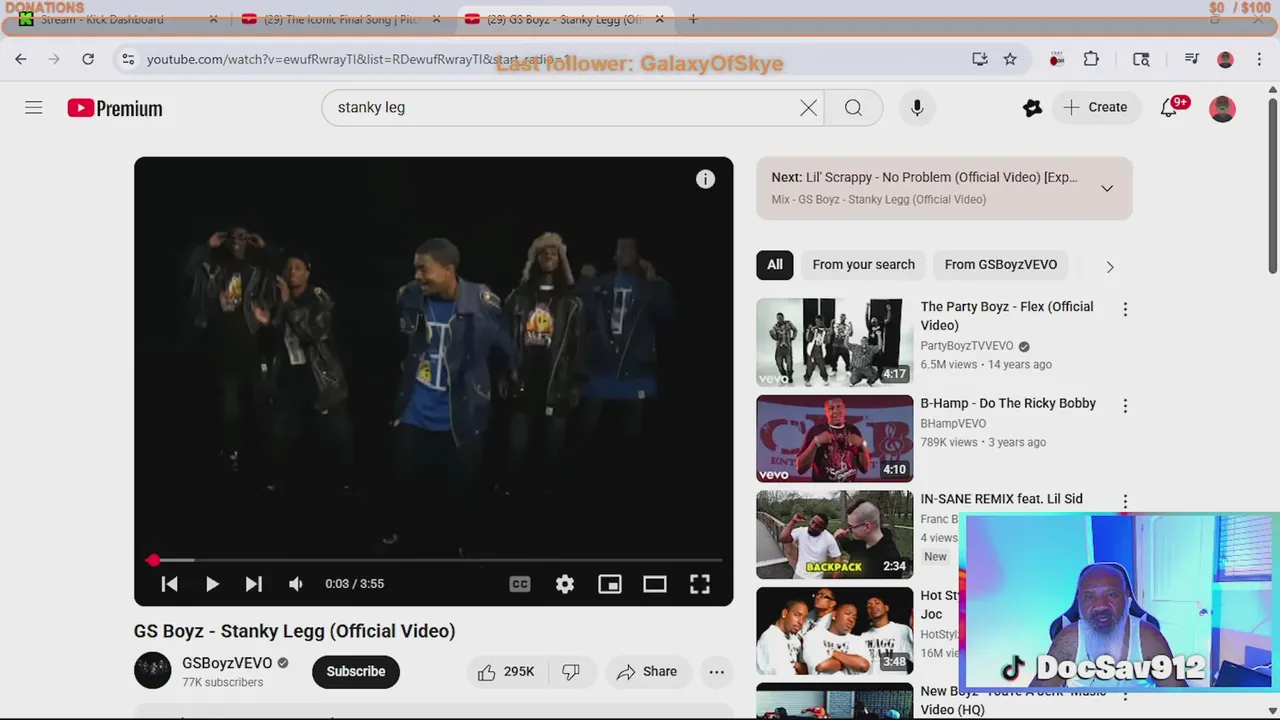1280x720 pixels.
Task: Like the video with 295K likes
Action: coord(506,672)
